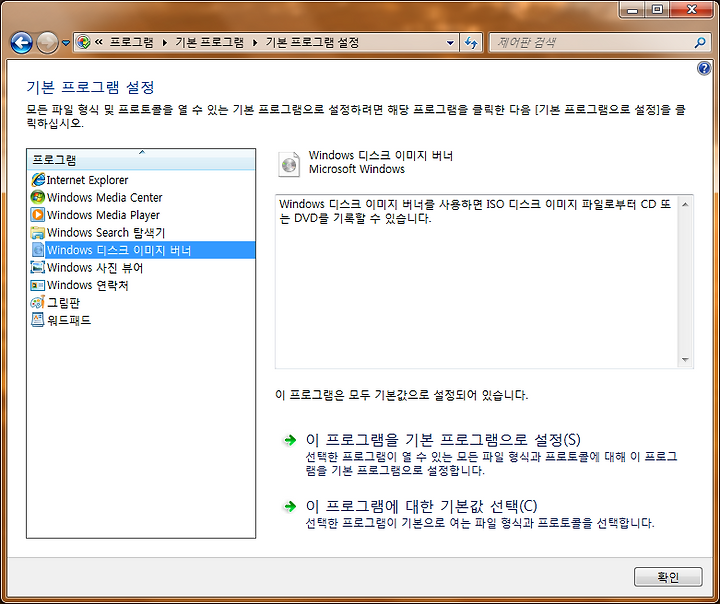Open recent pages dropdown beside forward button
Screen dimensions: 720x604
tap(66, 43)
